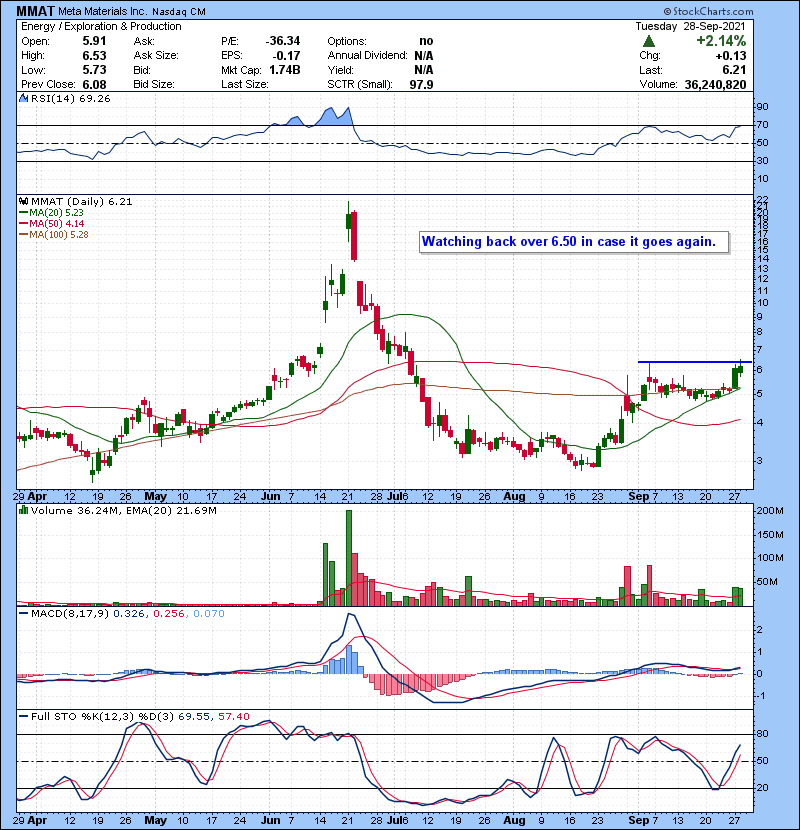
Task: Click the MA(50) 4.14 legend entry
Action: (51, 223)
